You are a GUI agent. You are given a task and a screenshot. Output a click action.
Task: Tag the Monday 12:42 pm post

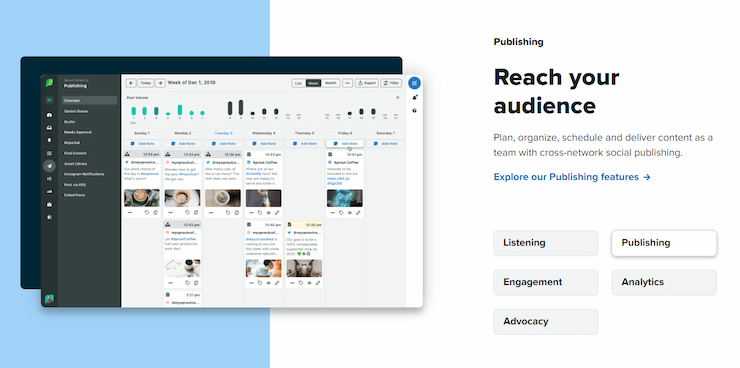187,213
